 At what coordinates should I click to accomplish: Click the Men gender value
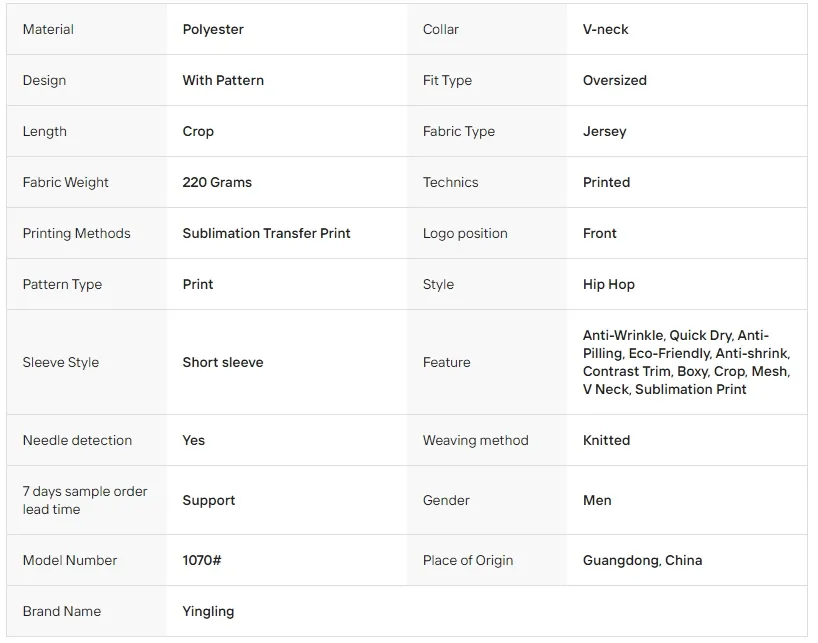597,500
